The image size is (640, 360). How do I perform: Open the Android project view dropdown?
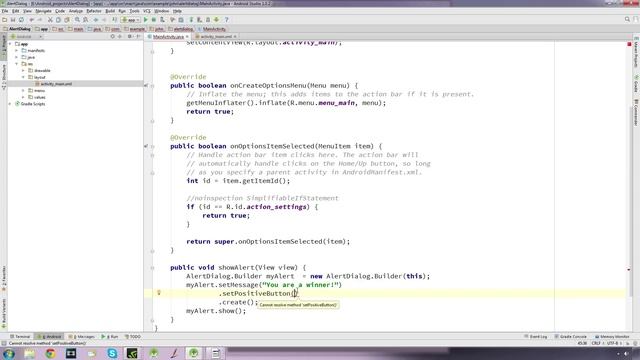click(26, 36)
